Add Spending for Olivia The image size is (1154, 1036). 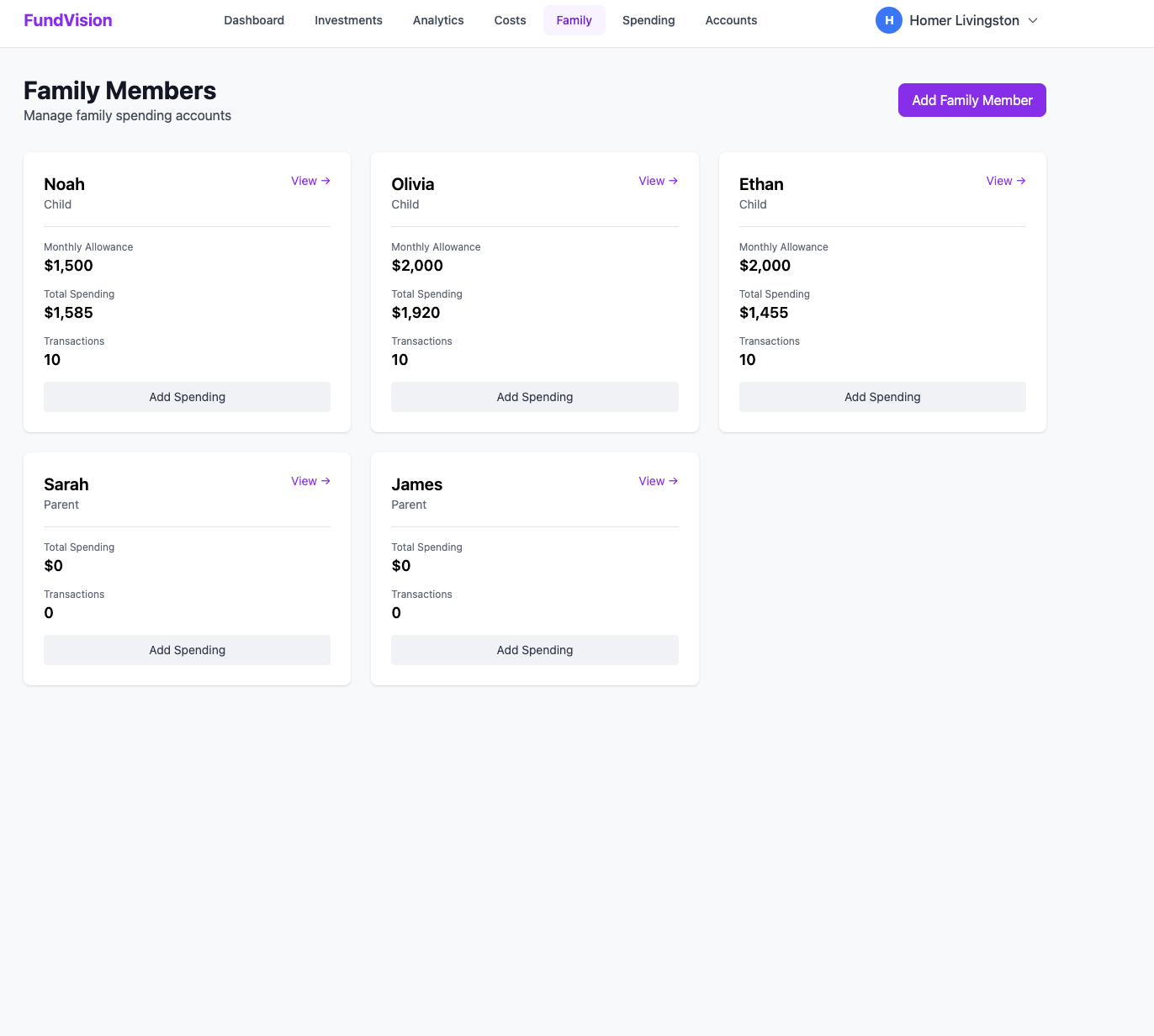pyautogui.click(x=535, y=397)
